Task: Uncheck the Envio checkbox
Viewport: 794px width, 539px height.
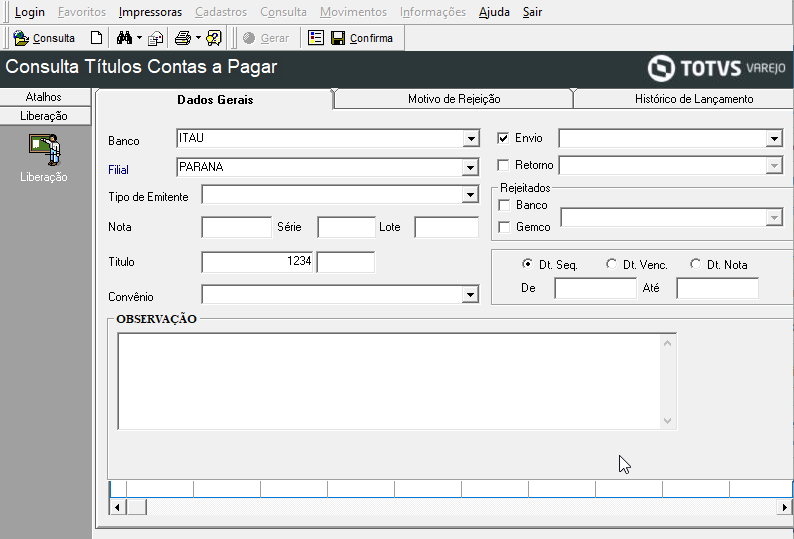Action: [503, 138]
